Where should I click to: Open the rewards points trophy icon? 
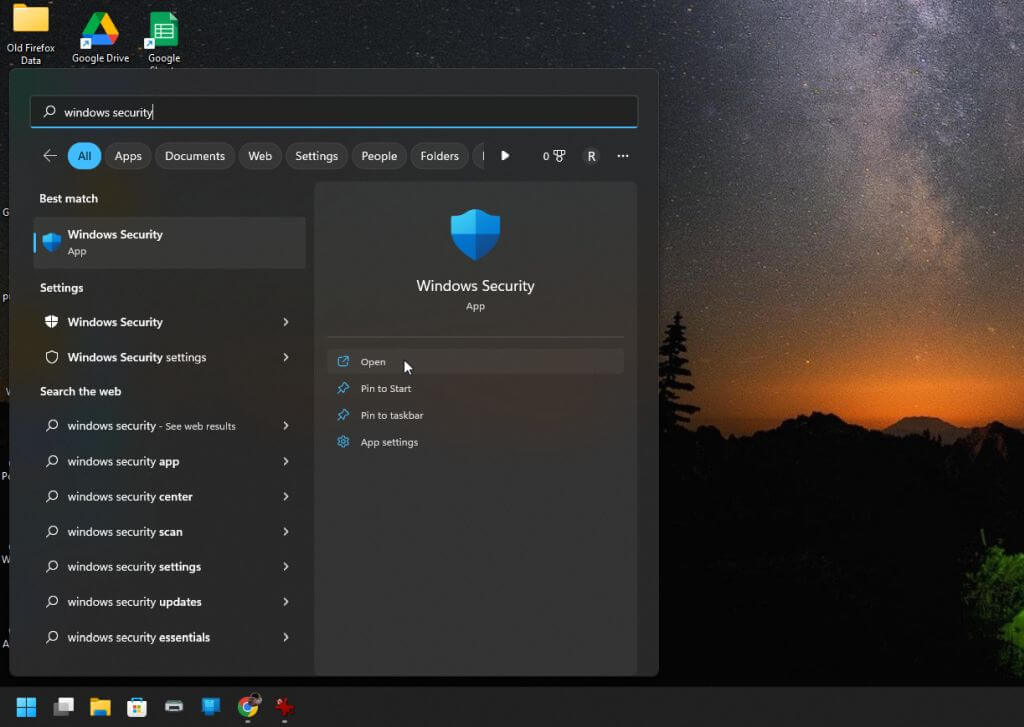(x=559, y=156)
